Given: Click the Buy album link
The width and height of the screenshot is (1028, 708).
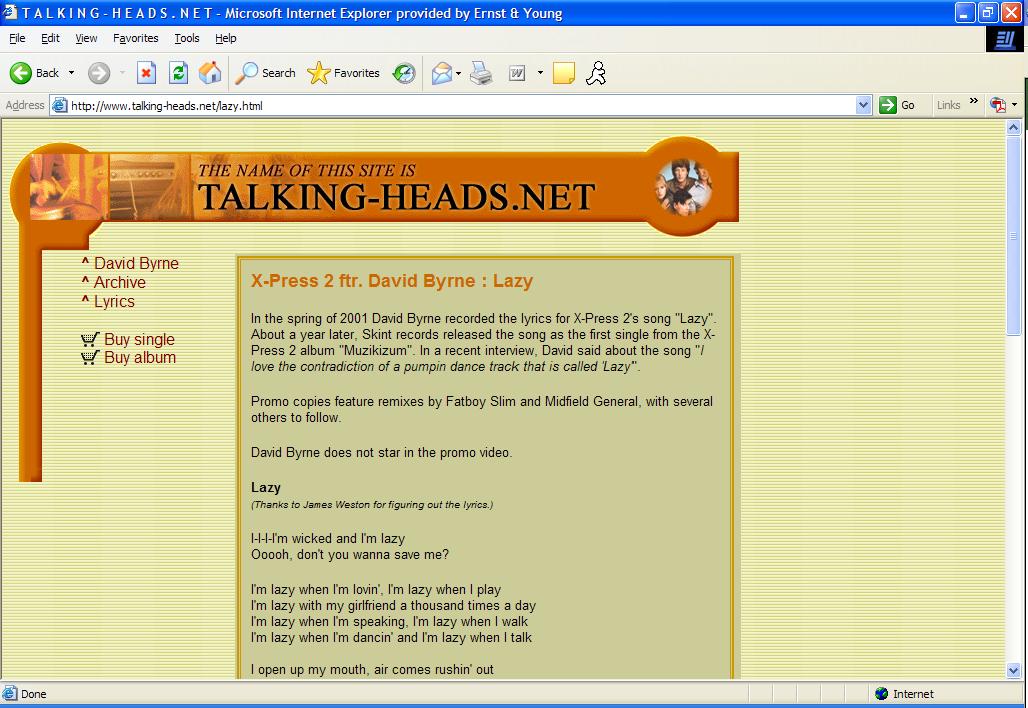Looking at the screenshot, I should [139, 357].
